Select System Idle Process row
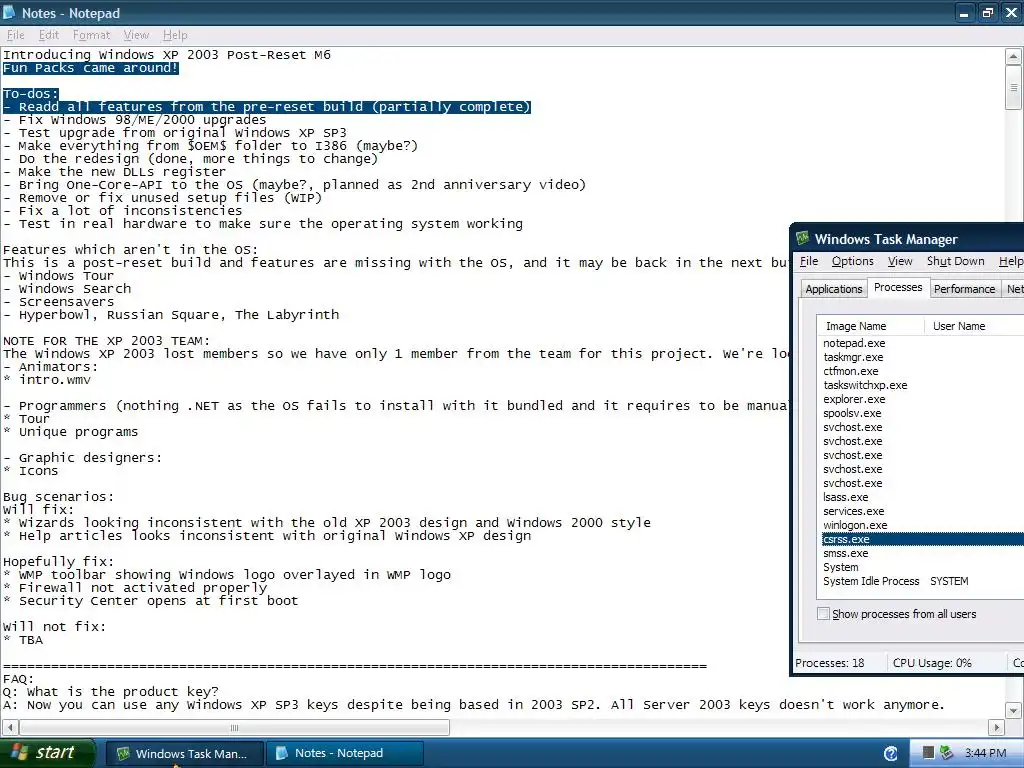Viewport: 1024px width, 768px height. pos(871,581)
